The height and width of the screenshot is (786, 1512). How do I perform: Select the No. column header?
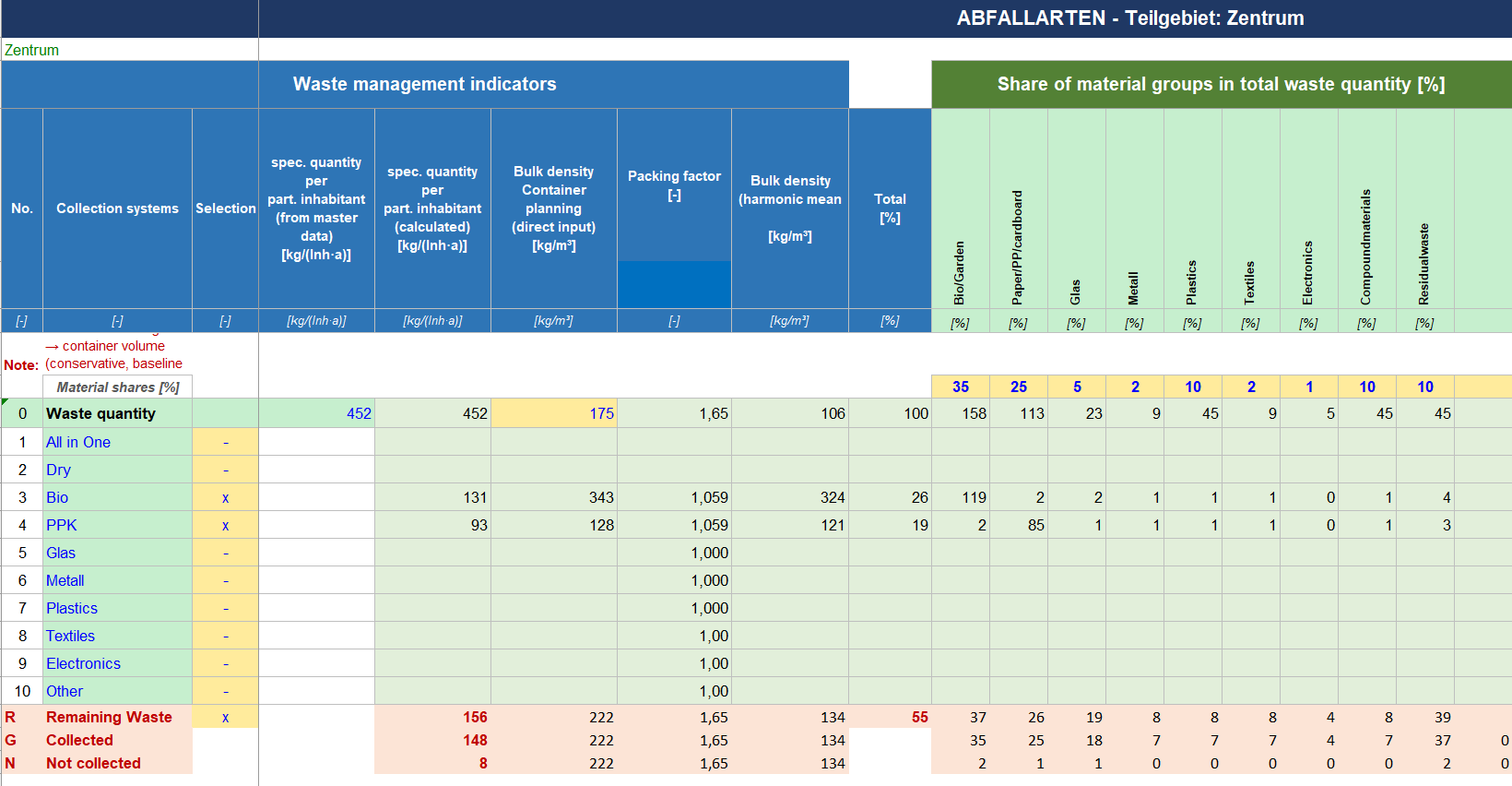click(x=22, y=208)
